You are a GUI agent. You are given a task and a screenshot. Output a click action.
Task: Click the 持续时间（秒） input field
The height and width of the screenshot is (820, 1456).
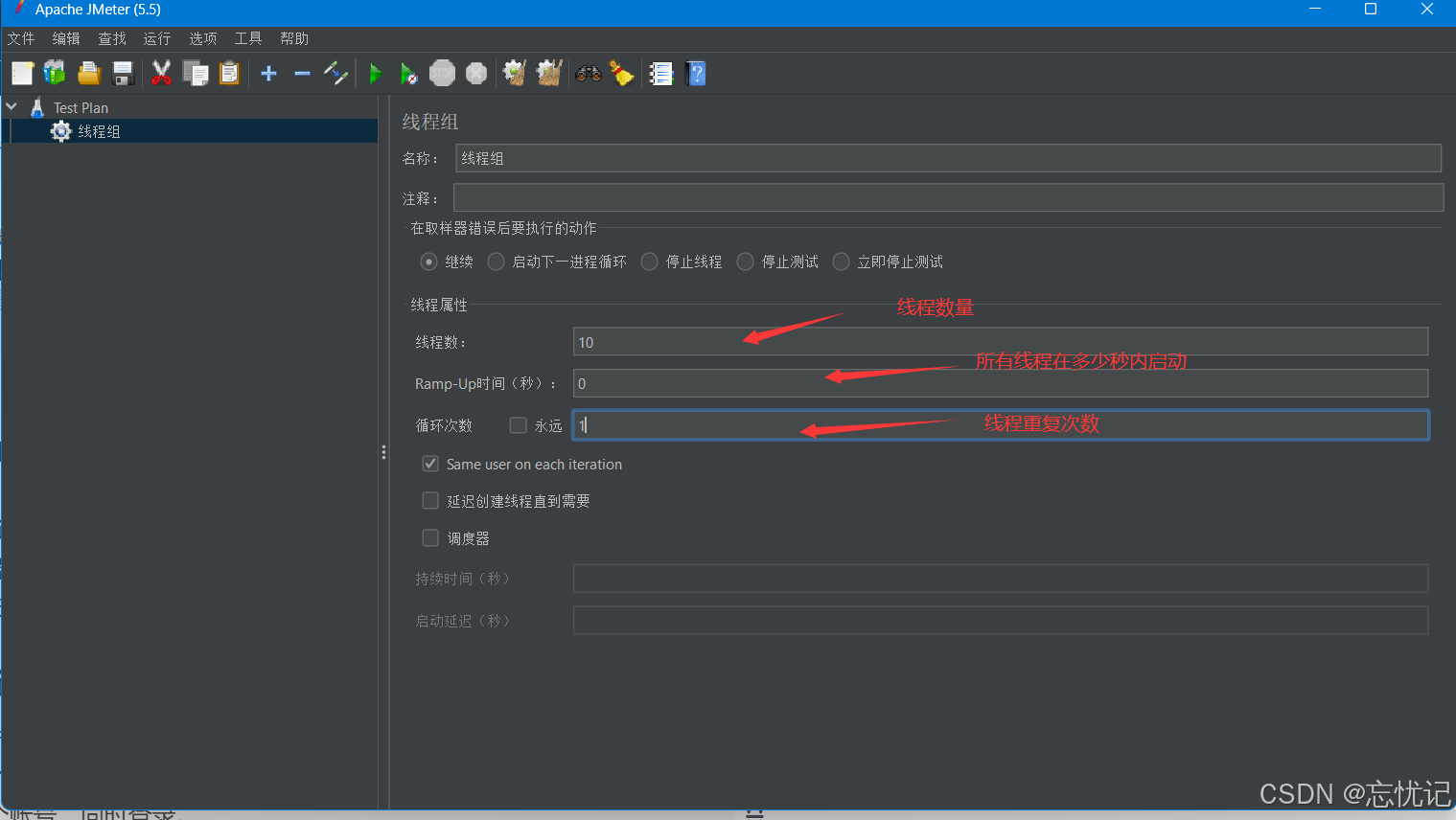click(x=1001, y=579)
